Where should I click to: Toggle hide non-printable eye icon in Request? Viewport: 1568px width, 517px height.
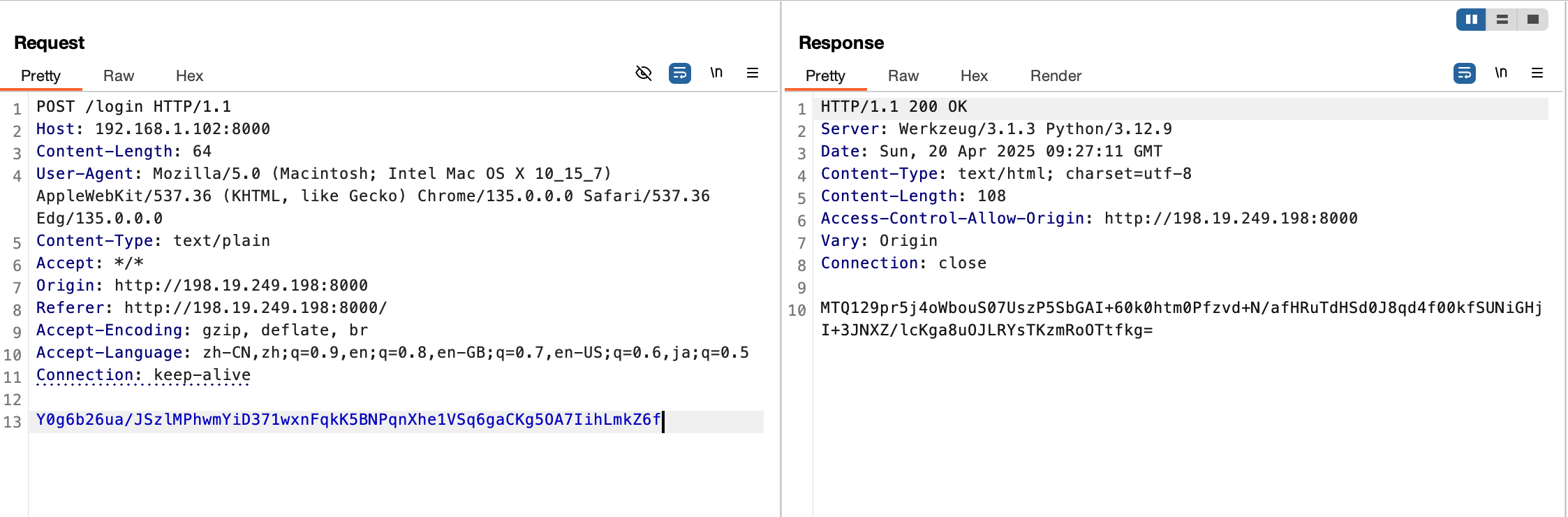(x=644, y=73)
